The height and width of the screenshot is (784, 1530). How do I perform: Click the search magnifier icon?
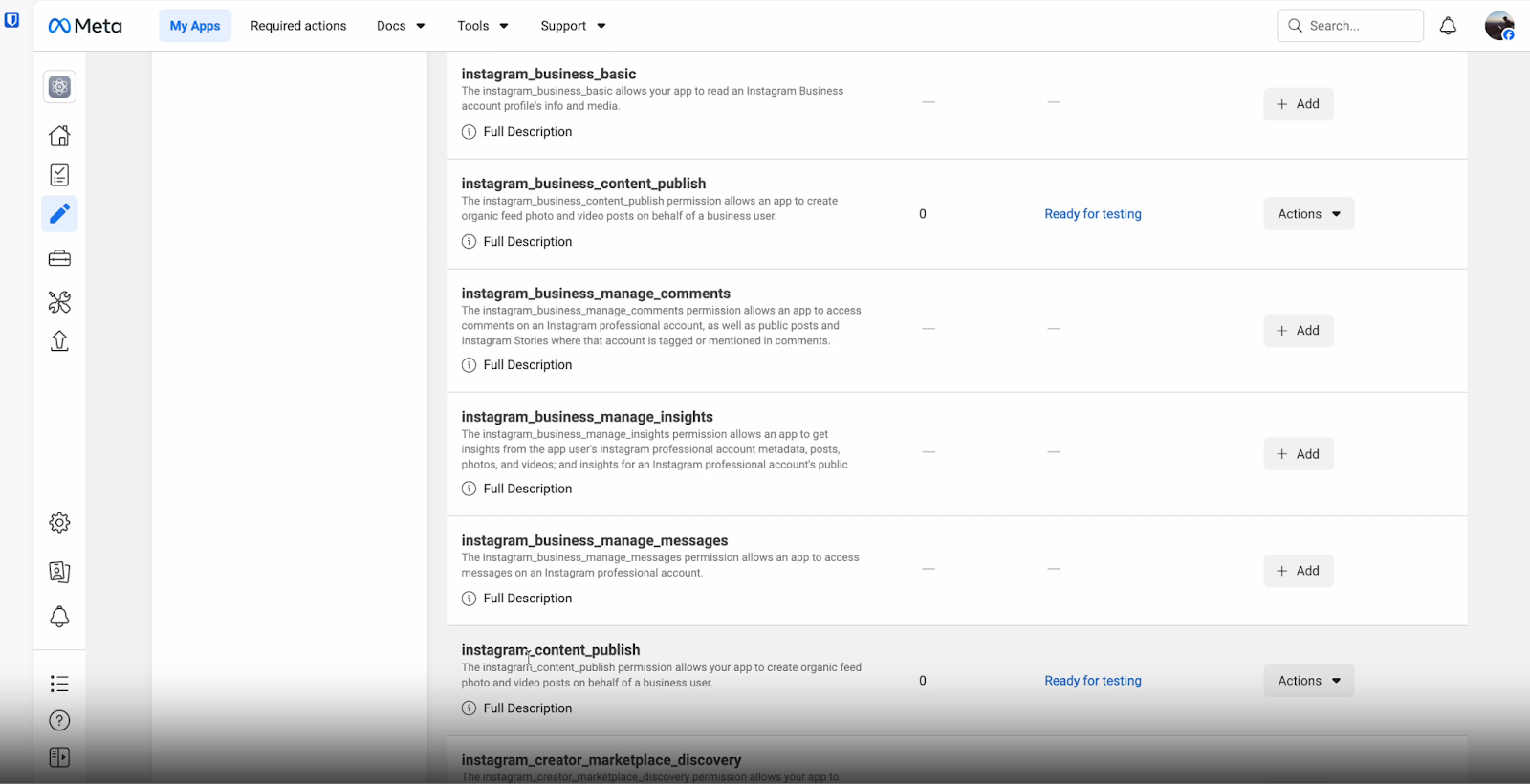[1295, 26]
